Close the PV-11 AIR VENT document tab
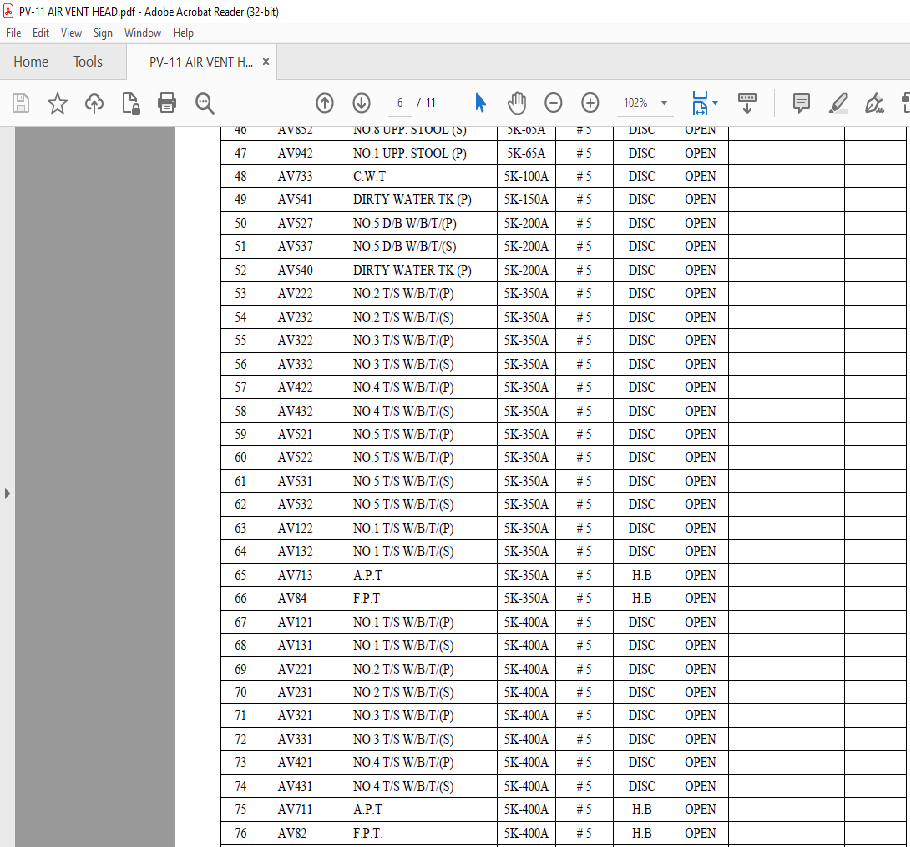Image resolution: width=910 pixels, height=847 pixels. click(x=266, y=62)
